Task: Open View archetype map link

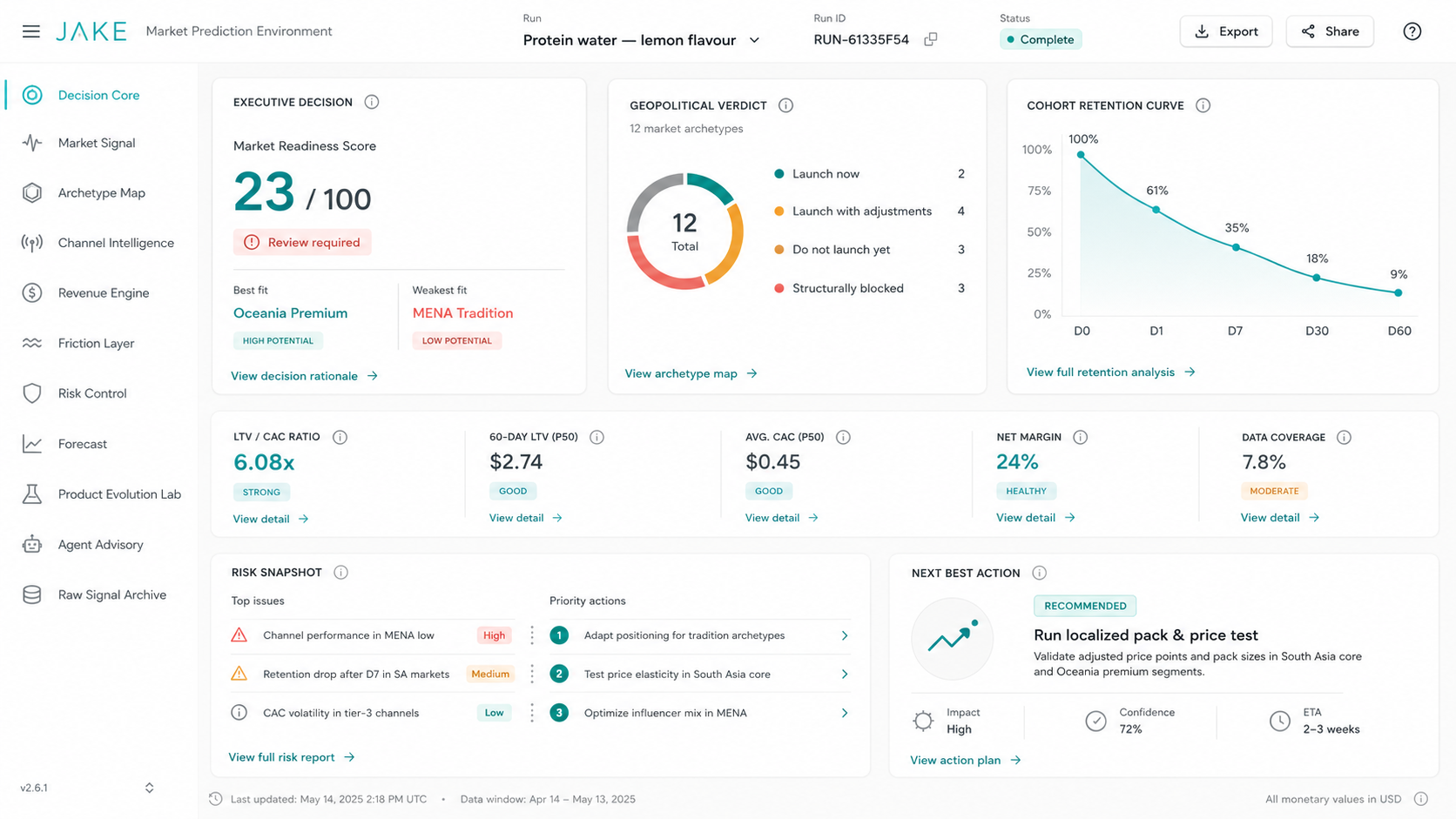Action: click(x=691, y=373)
